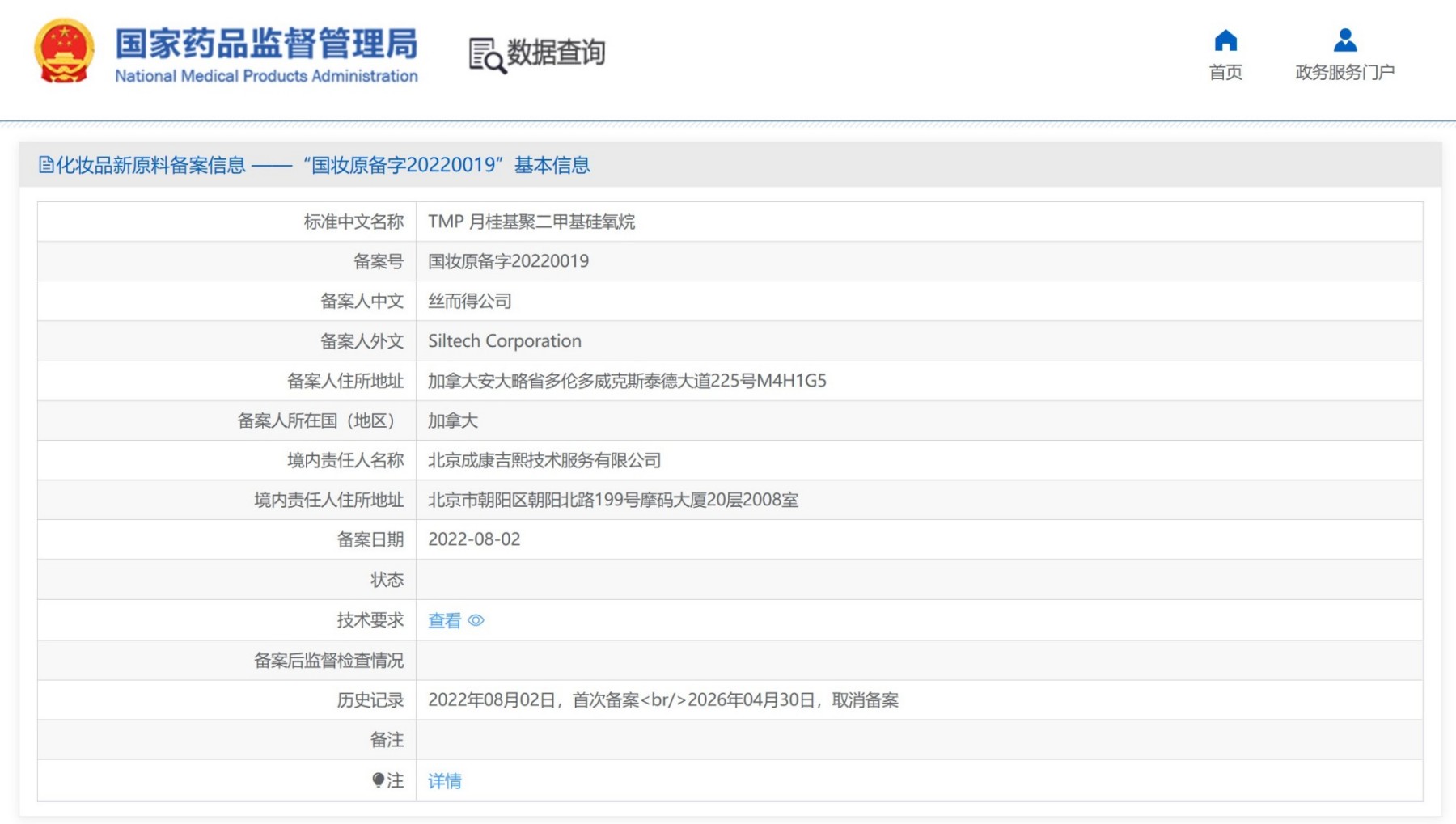Select the 历史记录 history entry text
This screenshot has width=1456, height=824.
[x=663, y=700]
